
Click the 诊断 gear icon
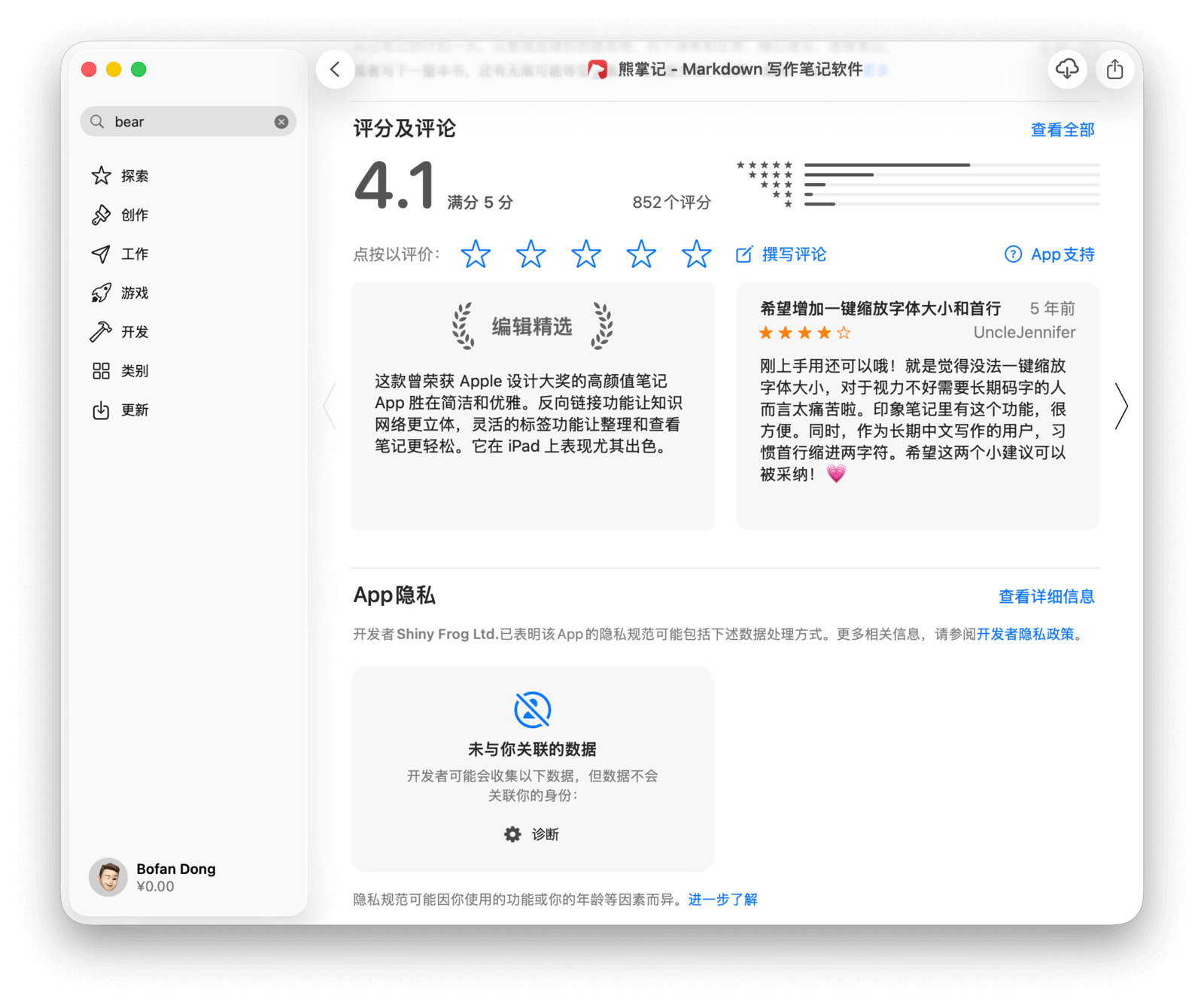coord(512,834)
